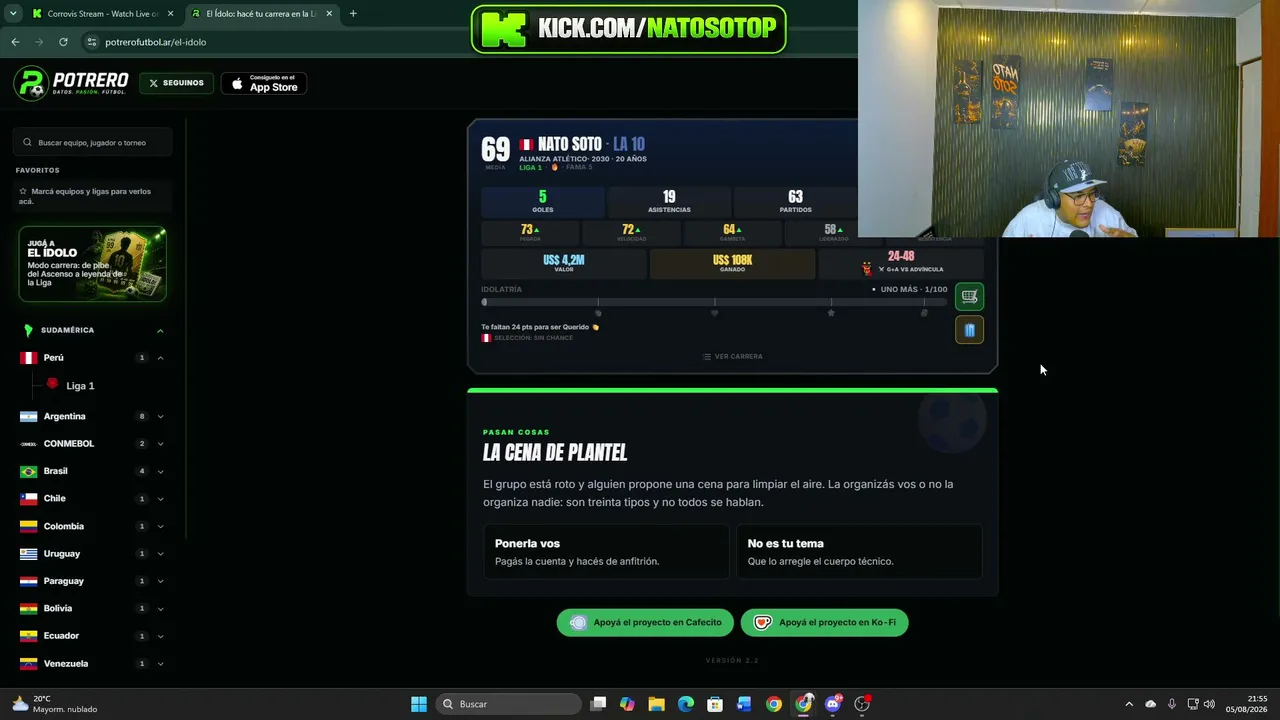
Task: Click 'Apoyá el proyecto en Cafecito'
Action: click(x=646, y=622)
